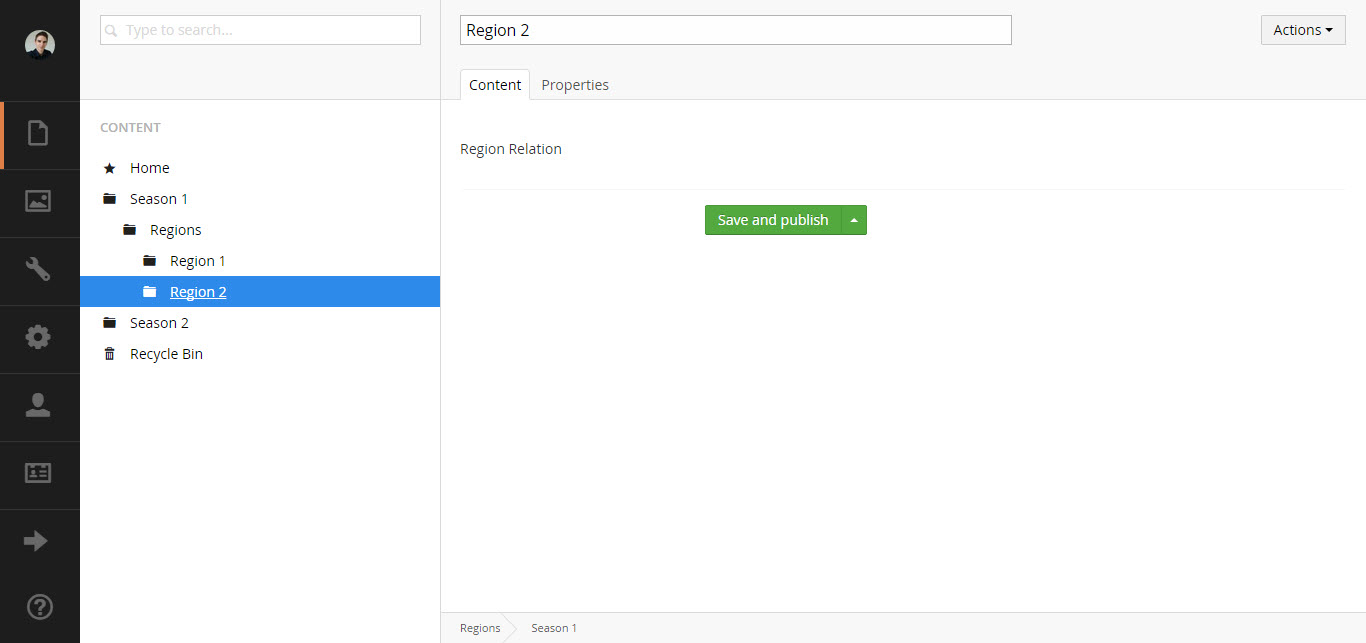Viewport: 1366px width, 643px height.
Task: Select Home in the content tree
Action: (x=149, y=168)
